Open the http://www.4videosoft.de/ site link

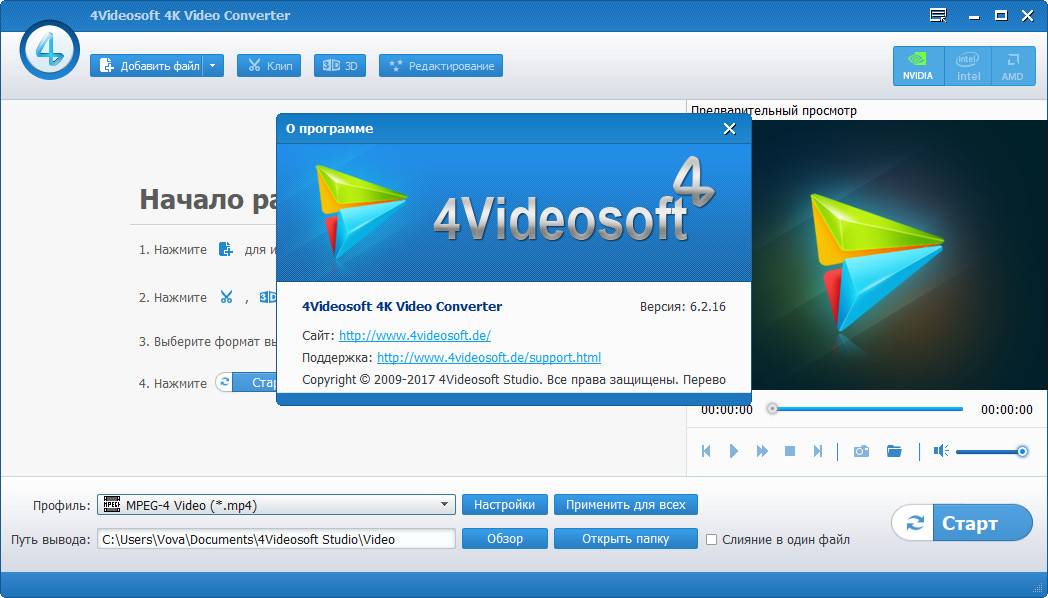(x=414, y=335)
